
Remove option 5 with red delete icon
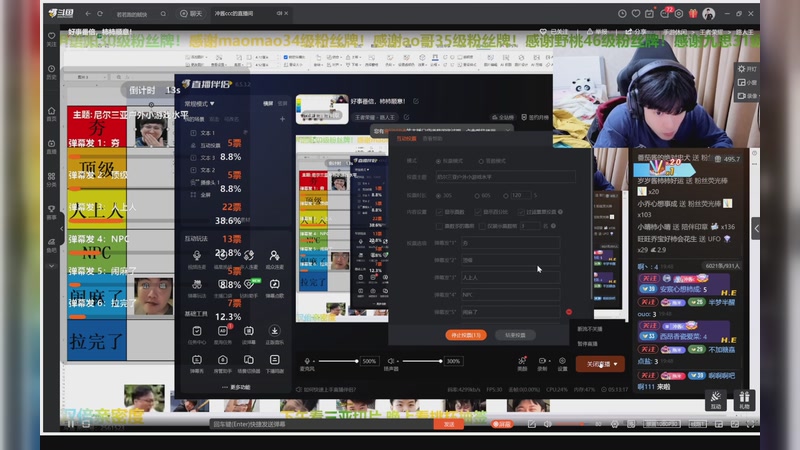click(569, 312)
